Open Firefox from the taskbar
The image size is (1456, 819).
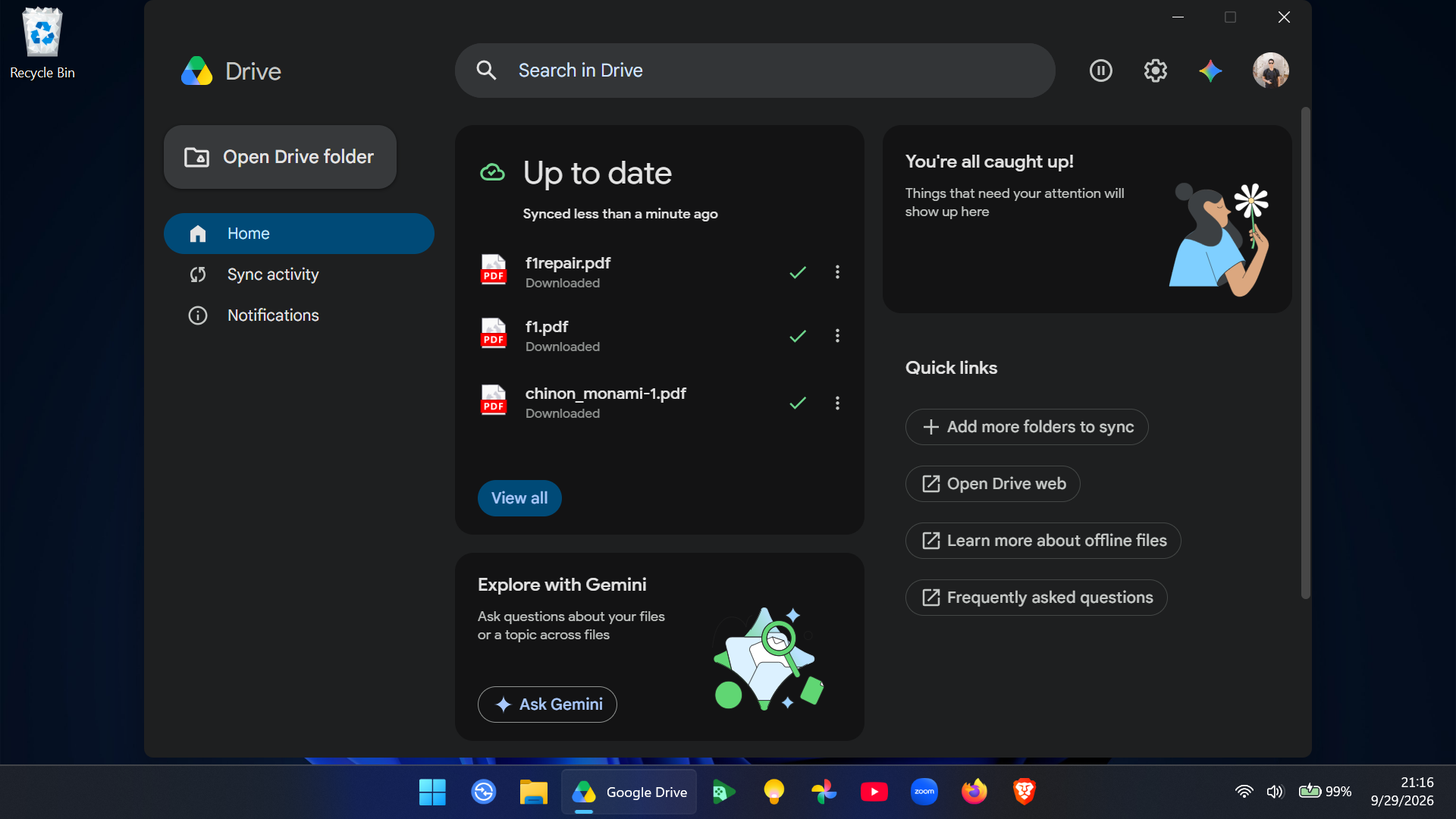974,792
